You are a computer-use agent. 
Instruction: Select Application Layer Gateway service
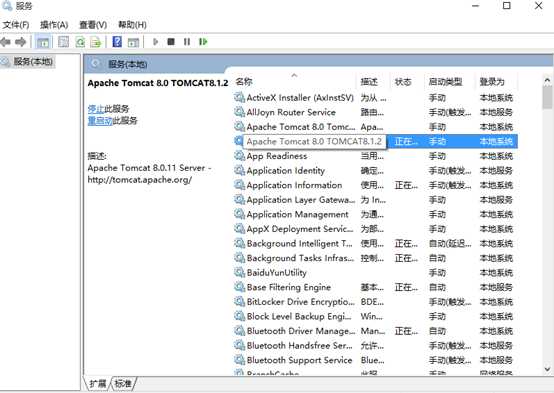tap(376, 200)
